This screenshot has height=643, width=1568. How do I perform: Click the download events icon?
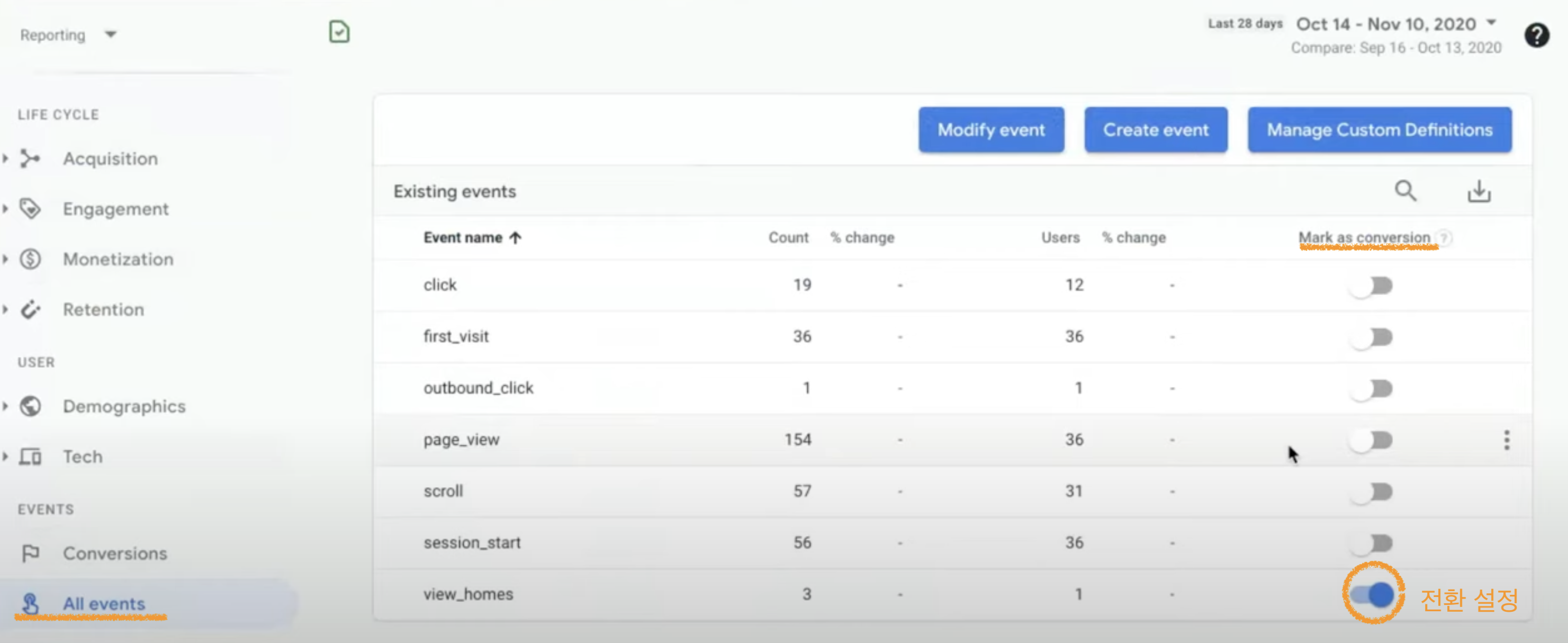point(1479,191)
